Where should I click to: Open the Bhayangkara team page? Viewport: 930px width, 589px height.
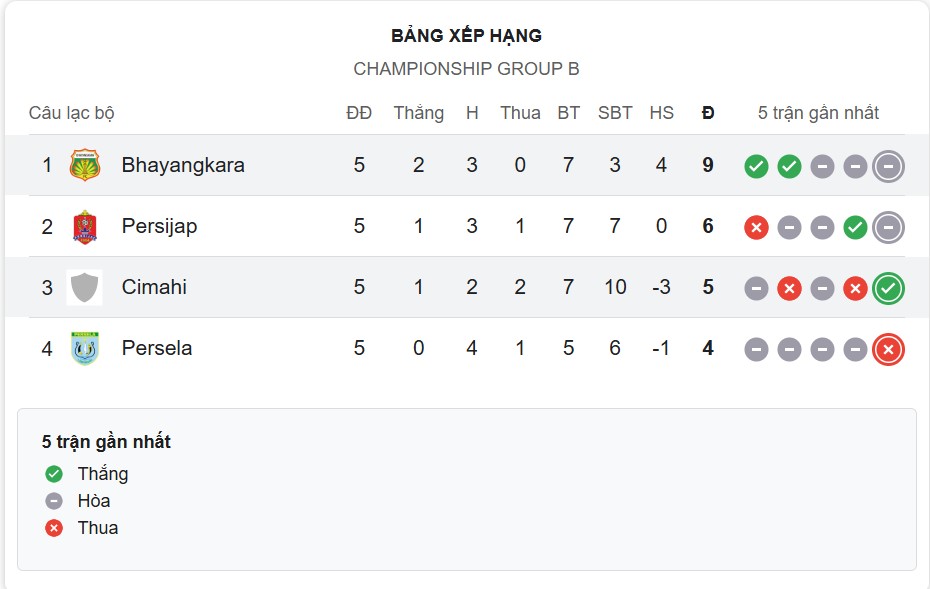(182, 165)
